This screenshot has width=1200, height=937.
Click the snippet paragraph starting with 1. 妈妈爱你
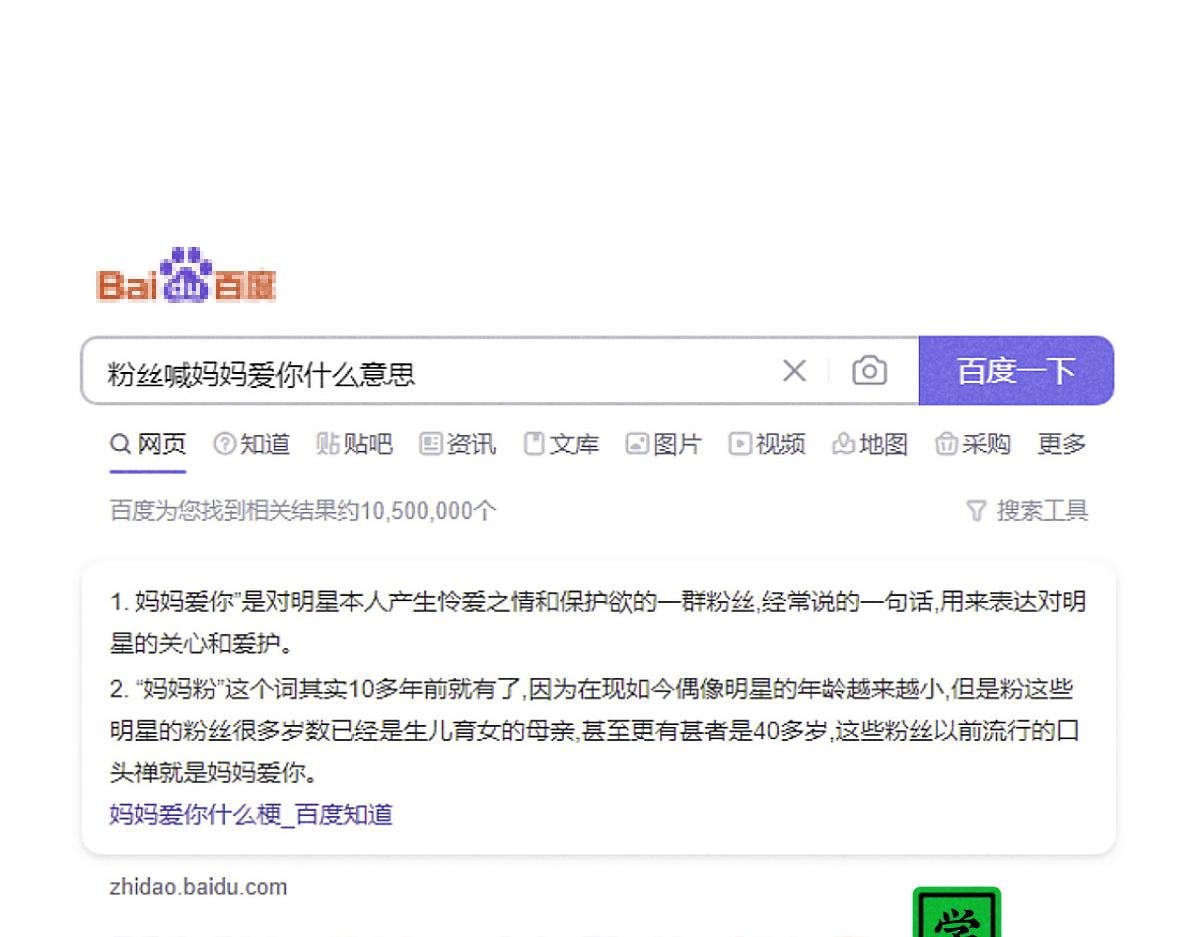pos(598,622)
